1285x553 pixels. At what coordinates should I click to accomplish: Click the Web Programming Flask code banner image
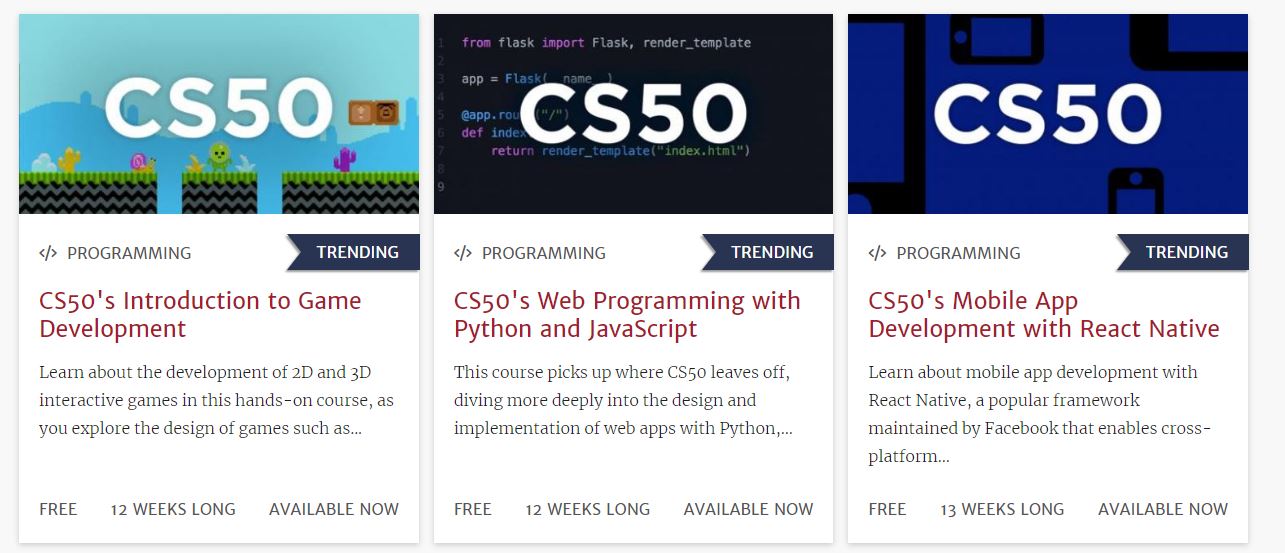[x=633, y=114]
